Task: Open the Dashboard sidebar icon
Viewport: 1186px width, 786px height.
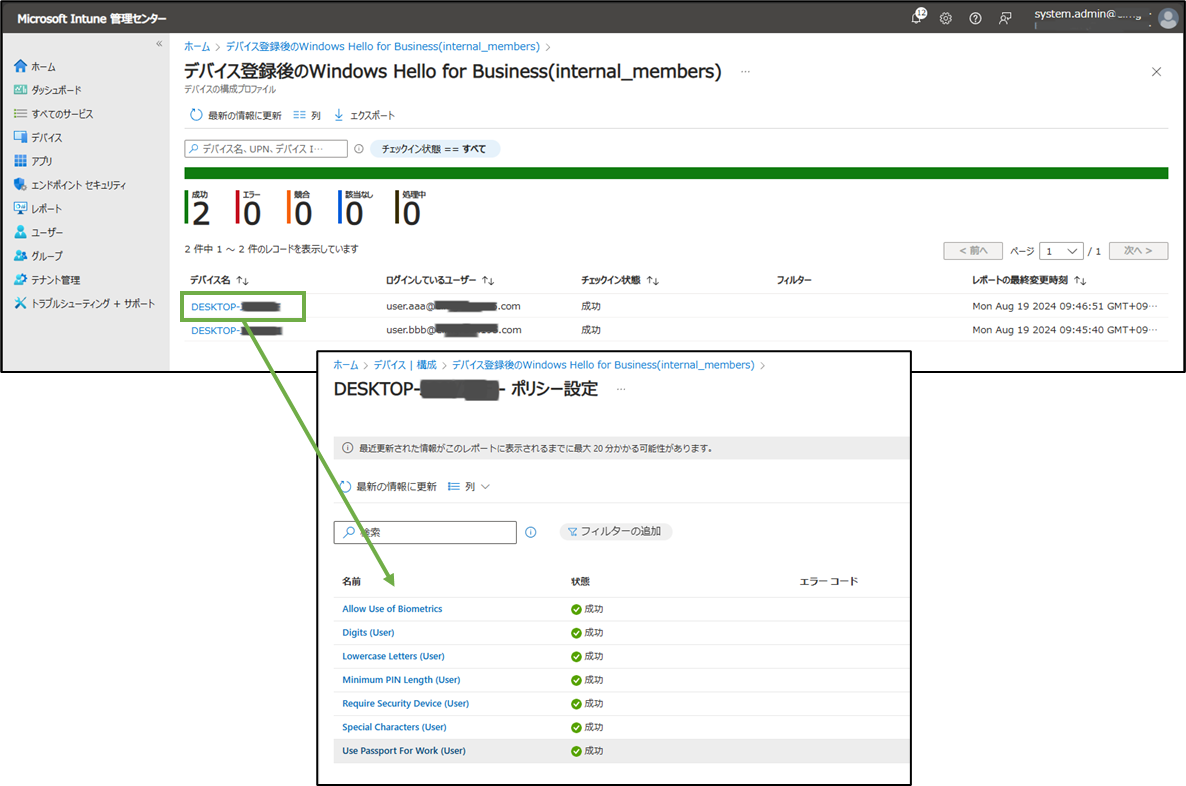Action: click(20, 89)
